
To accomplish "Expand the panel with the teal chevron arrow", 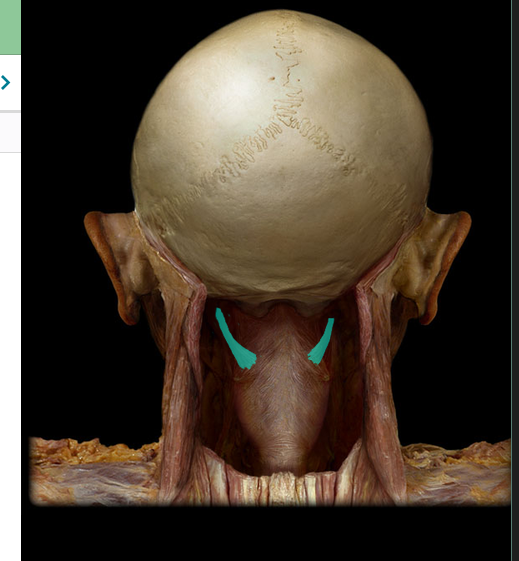I will click(x=5, y=83).
